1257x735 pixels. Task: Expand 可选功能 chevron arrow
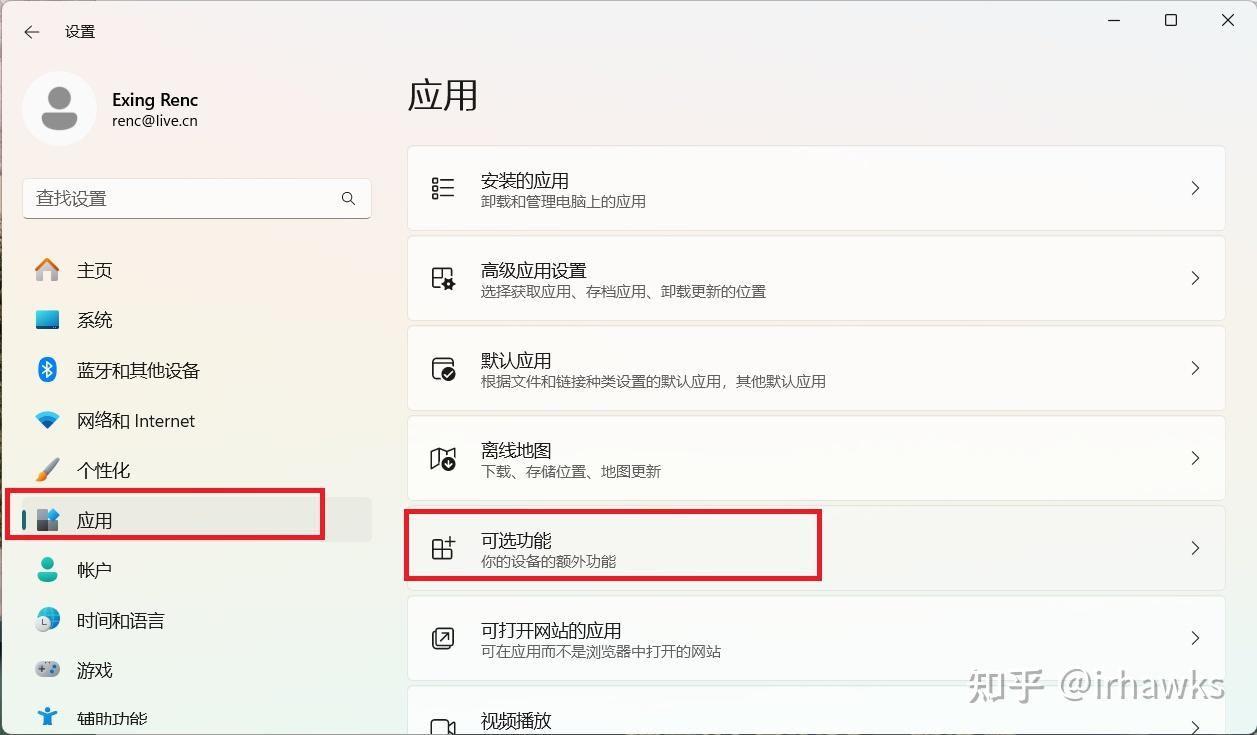(x=1195, y=548)
